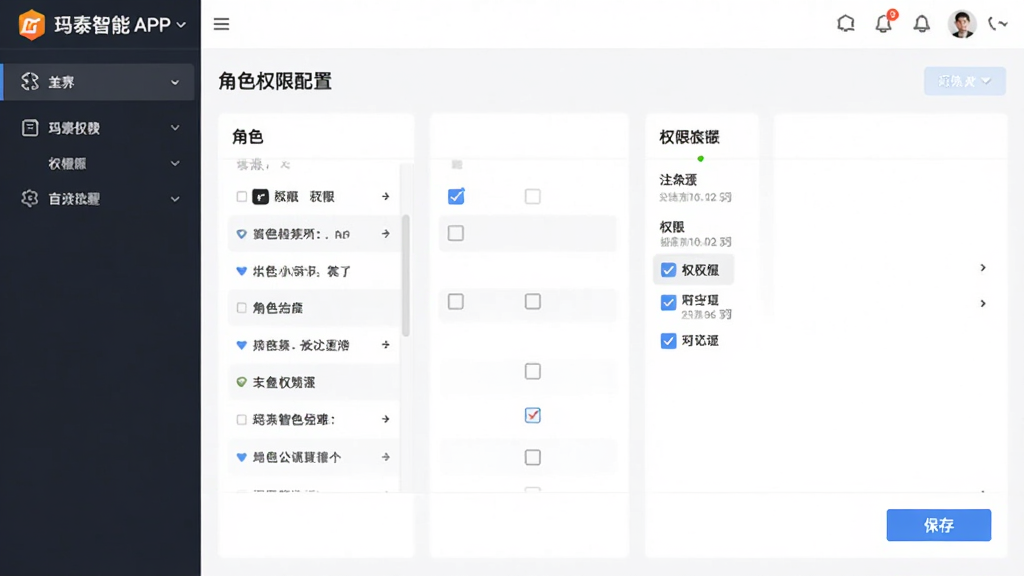1024x576 pixels.
Task: Expand right chevron of the second checked permission
Action: click(x=983, y=303)
